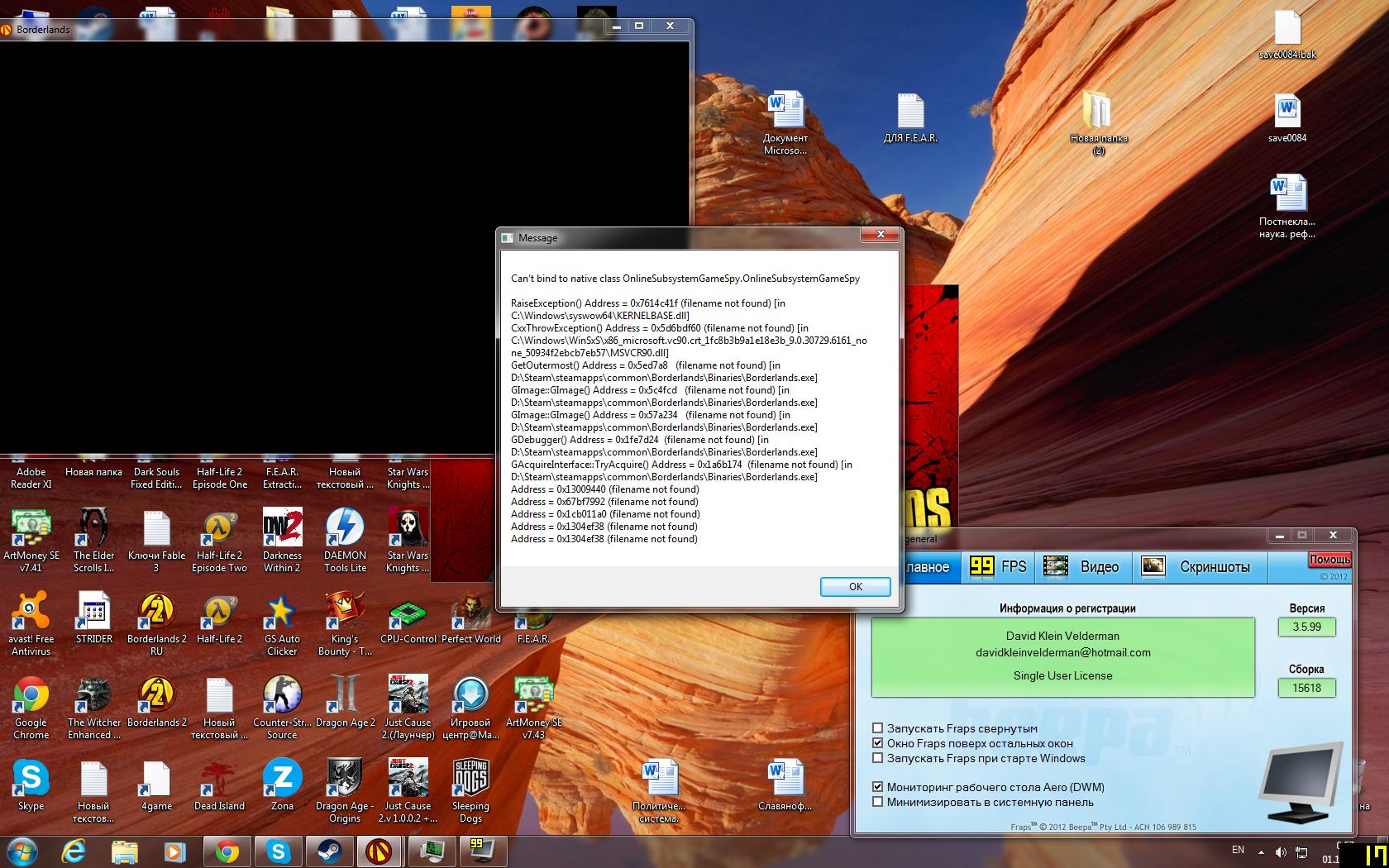1389x868 pixels.
Task: Select DAEMON Tools Lite desktop icon
Action: tap(345, 541)
